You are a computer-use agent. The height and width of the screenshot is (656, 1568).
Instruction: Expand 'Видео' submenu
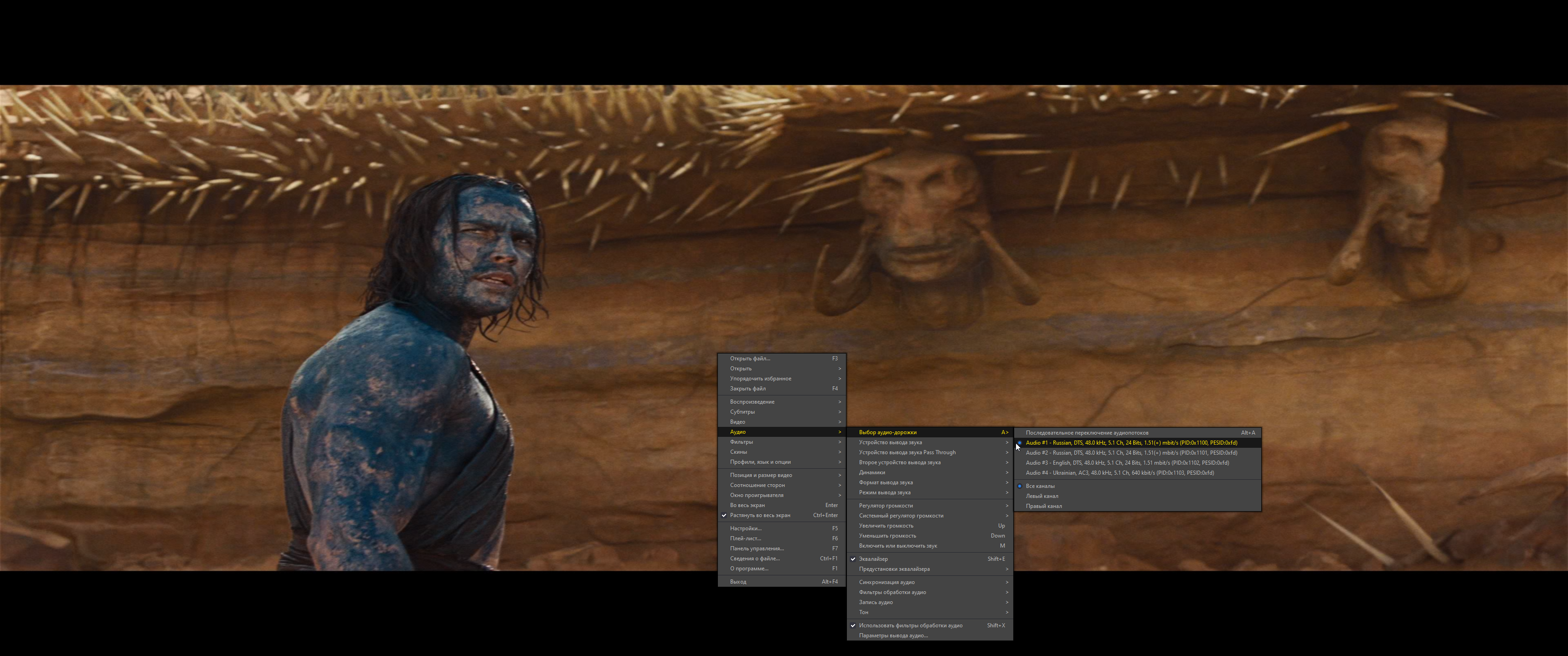coord(782,422)
